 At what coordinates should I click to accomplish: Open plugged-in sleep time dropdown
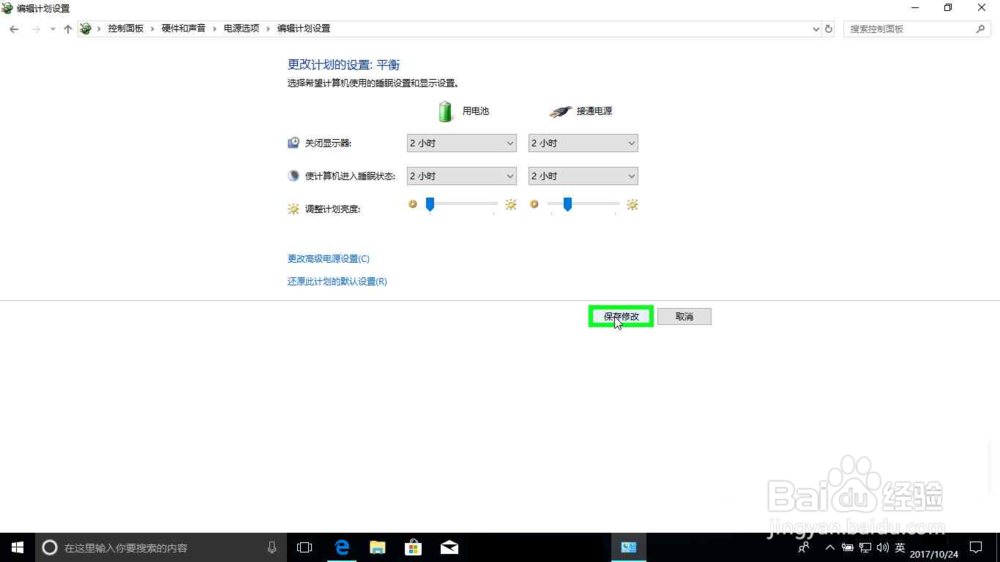(583, 176)
